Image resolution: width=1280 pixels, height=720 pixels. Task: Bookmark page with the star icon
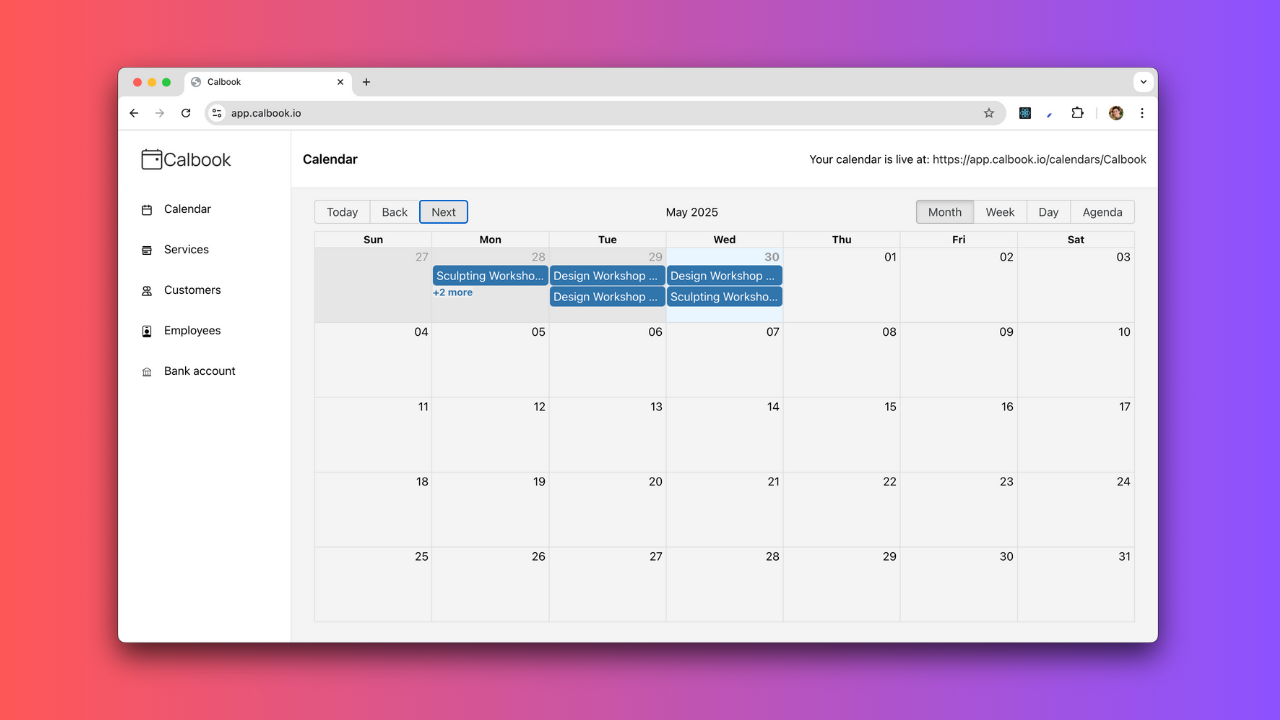point(989,113)
